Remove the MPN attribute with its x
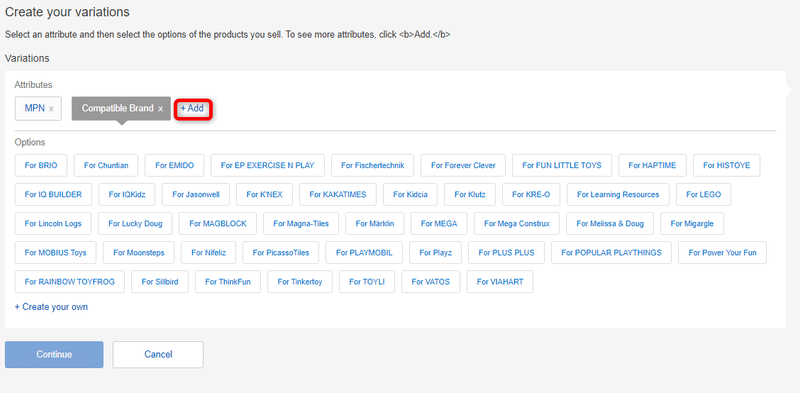Image resolution: width=800 pixels, height=393 pixels. pos(51,109)
